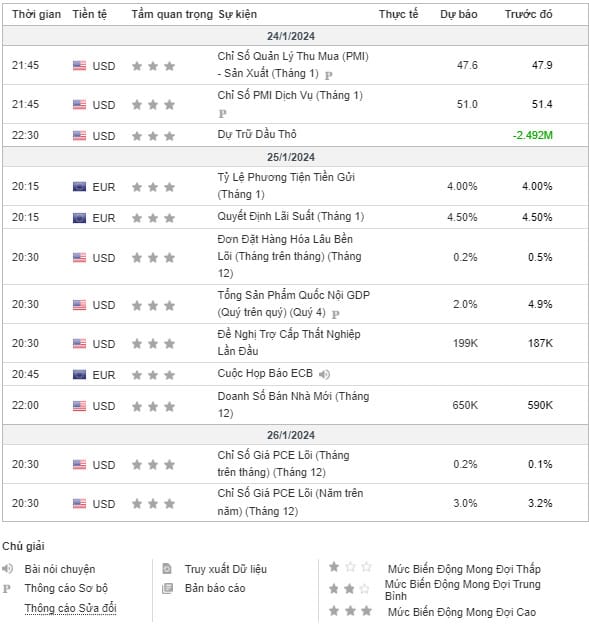Screen dimensions: 589x637
Task: Open the Quyết Định Lãi Suất (Tháng 1) event
Action: pos(290,216)
